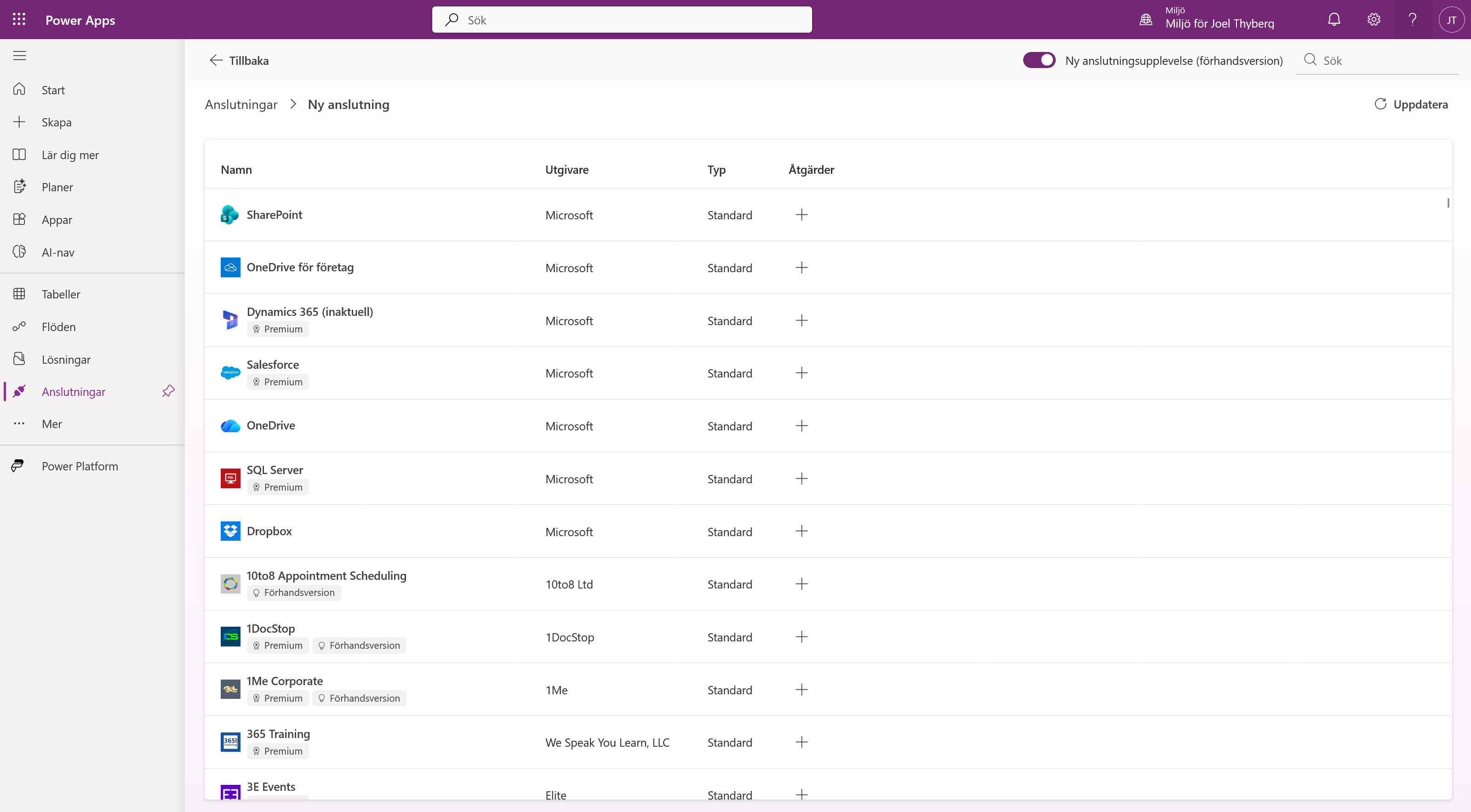This screenshot has width=1471, height=812.
Task: Open the app launcher waffle icon
Action: (x=19, y=19)
